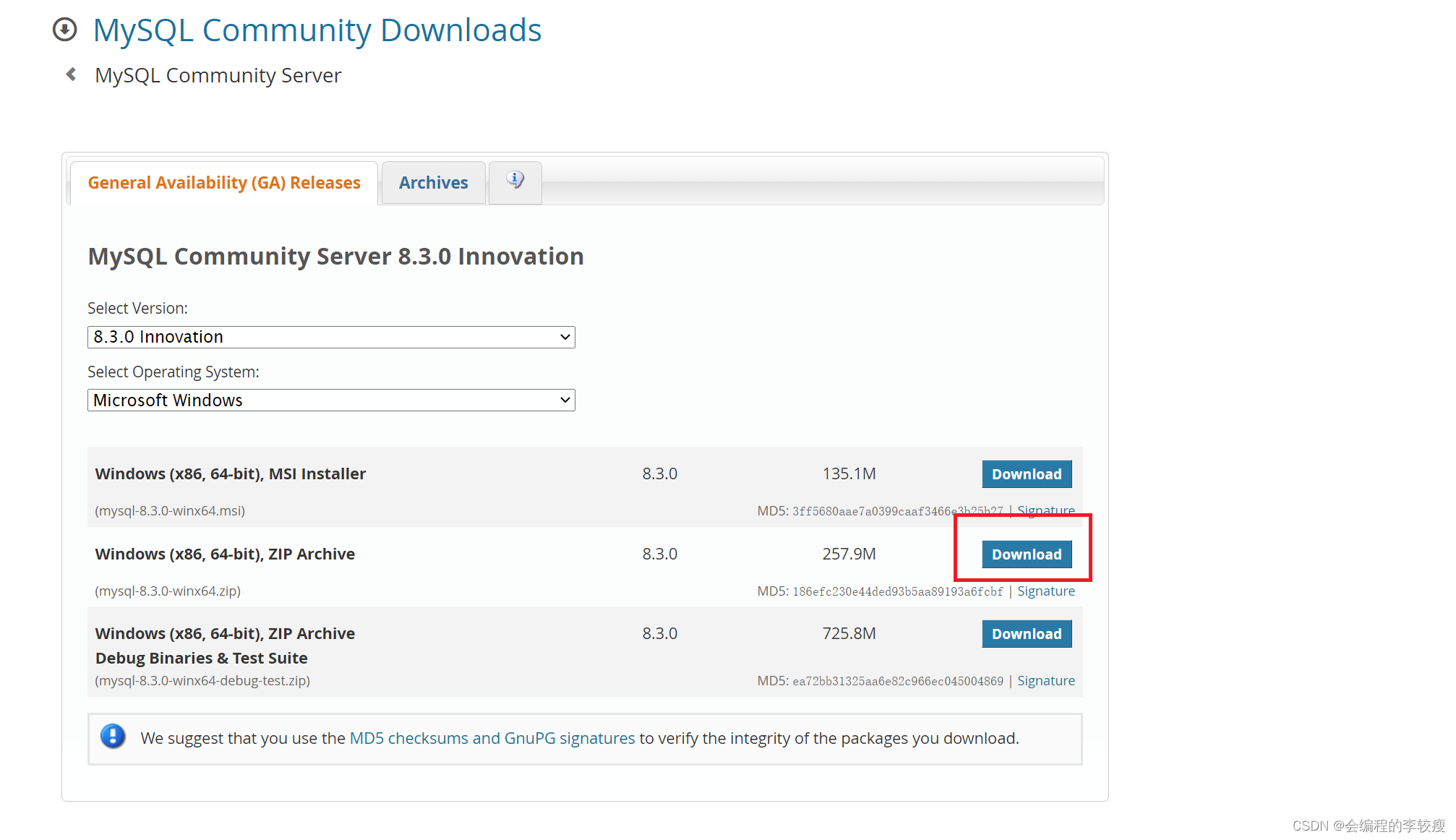The image size is (1456, 840).
Task: Open MD5 checksums and GnuPG signatures link
Action: point(492,738)
